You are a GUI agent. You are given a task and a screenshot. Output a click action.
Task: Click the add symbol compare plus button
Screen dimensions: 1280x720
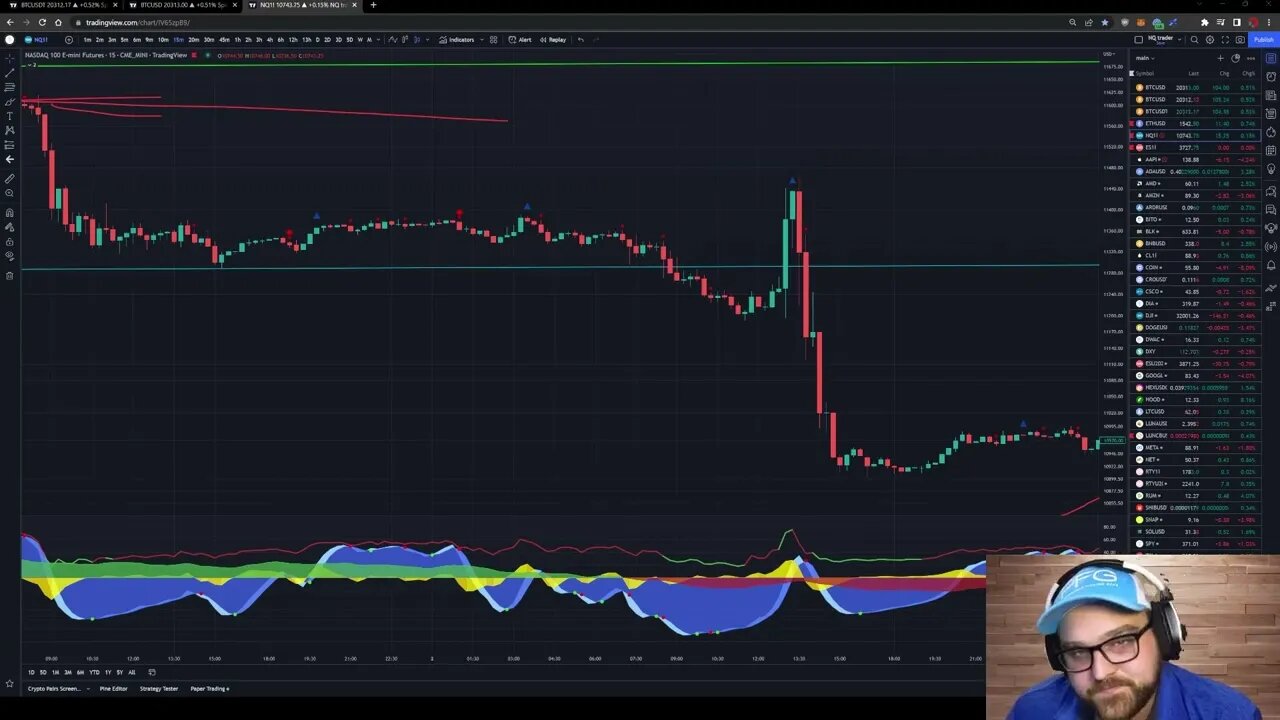(x=69, y=40)
